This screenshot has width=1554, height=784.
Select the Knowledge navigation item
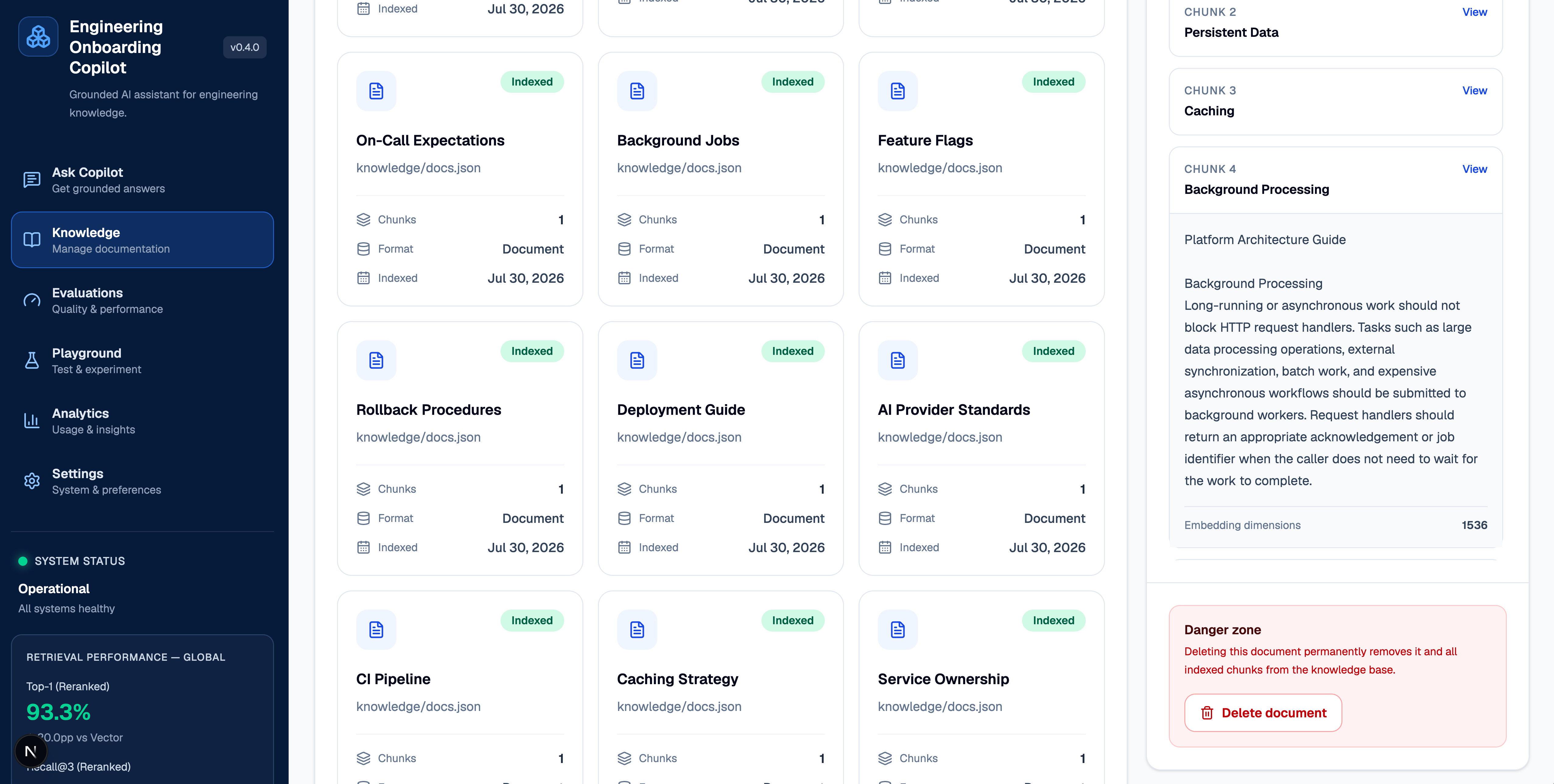[142, 240]
